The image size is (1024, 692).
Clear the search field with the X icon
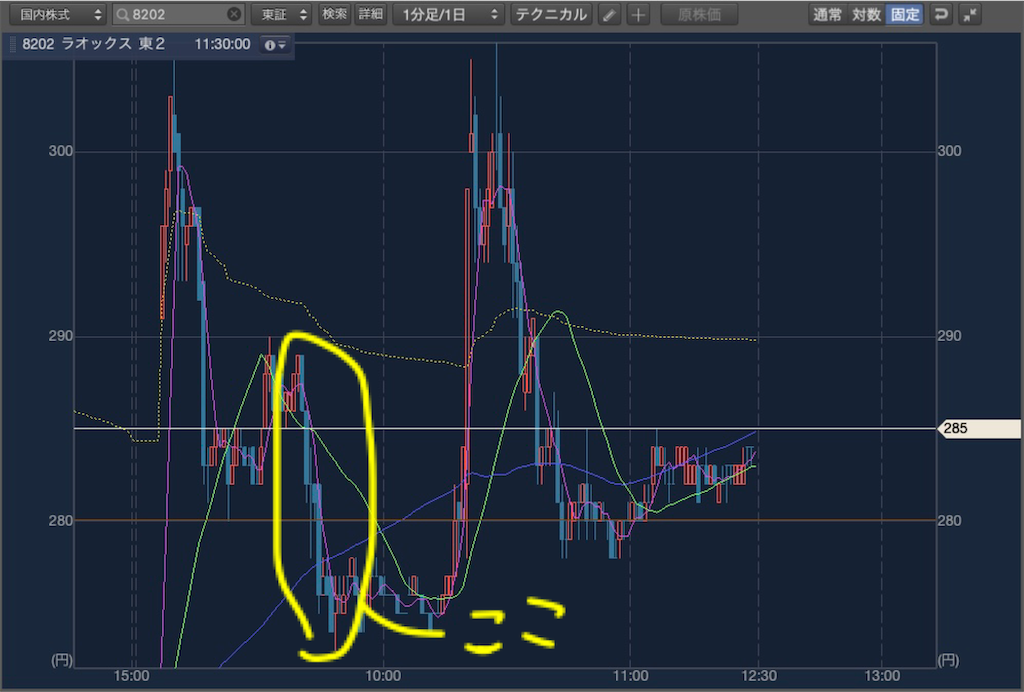233,14
